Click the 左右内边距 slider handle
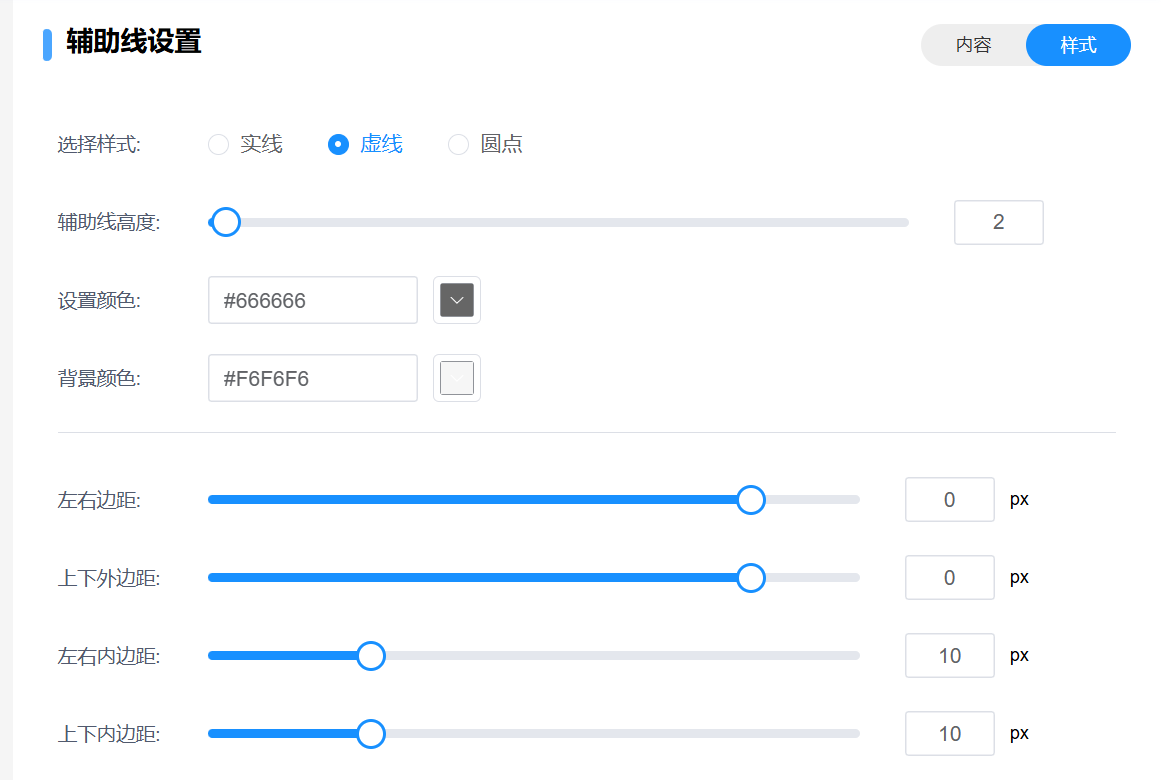Screen dimensions: 1161x780 tap(371, 656)
